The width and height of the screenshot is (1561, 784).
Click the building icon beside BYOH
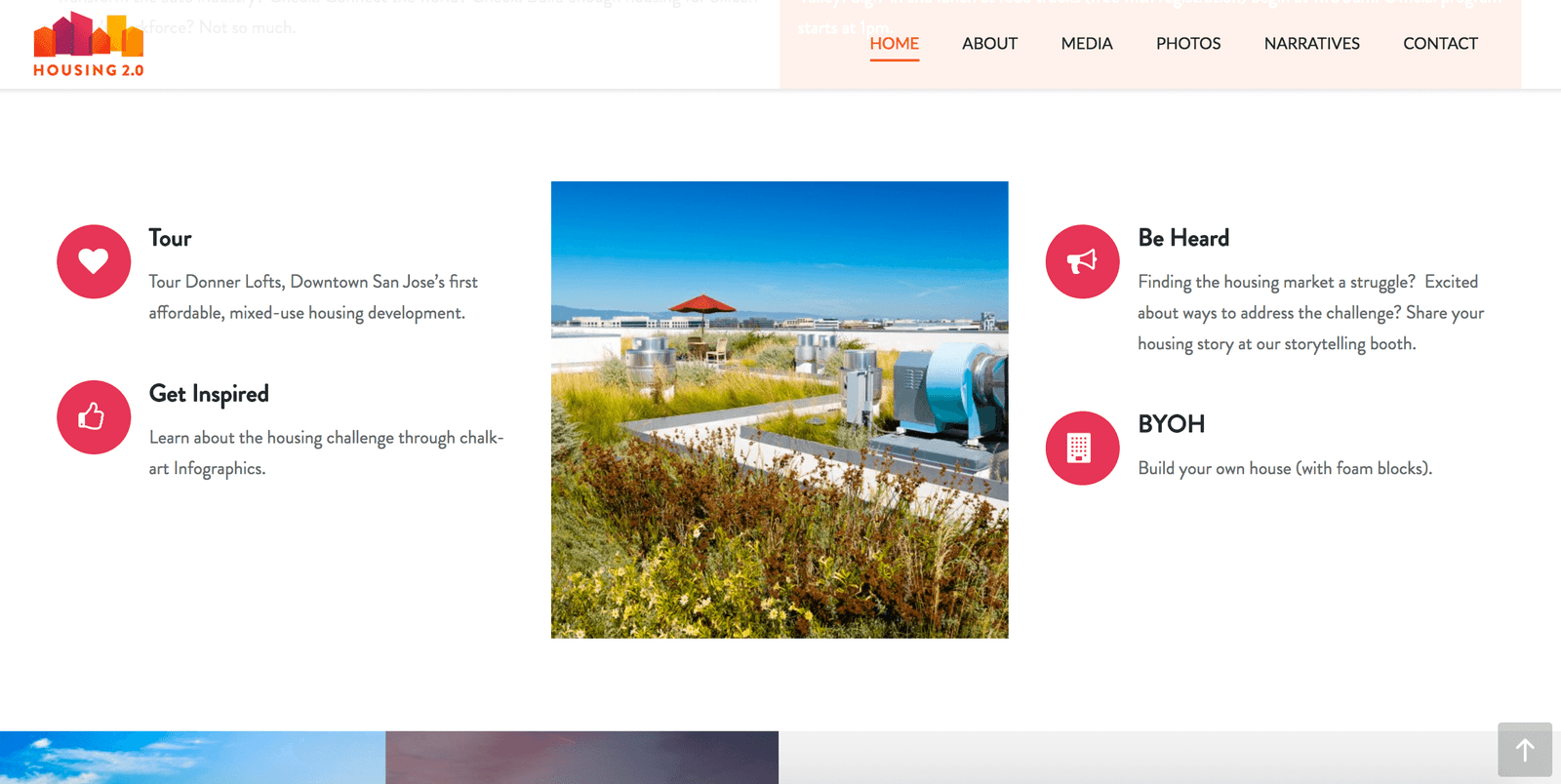1082,448
